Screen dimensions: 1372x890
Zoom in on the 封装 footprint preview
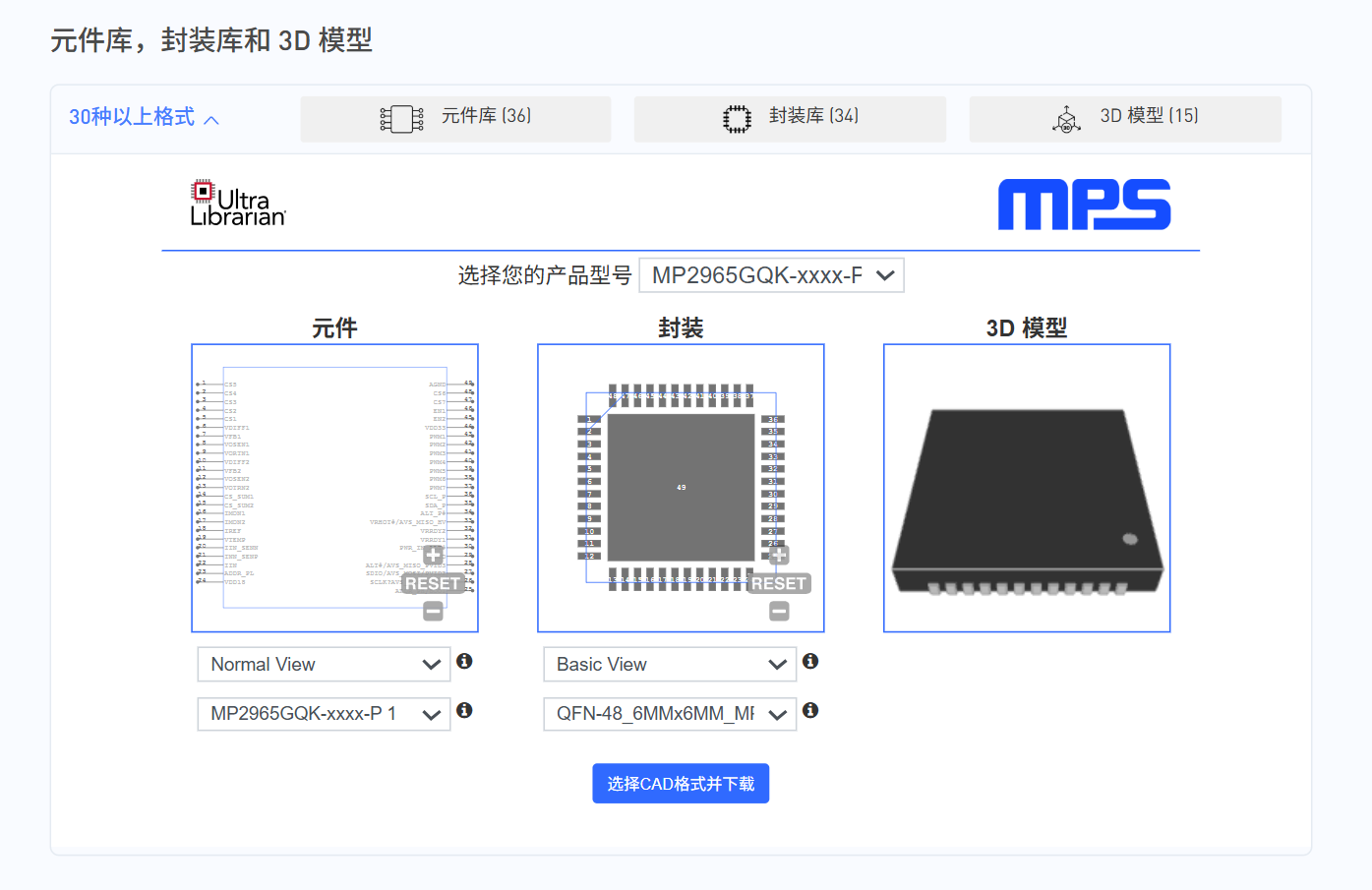pos(779,556)
